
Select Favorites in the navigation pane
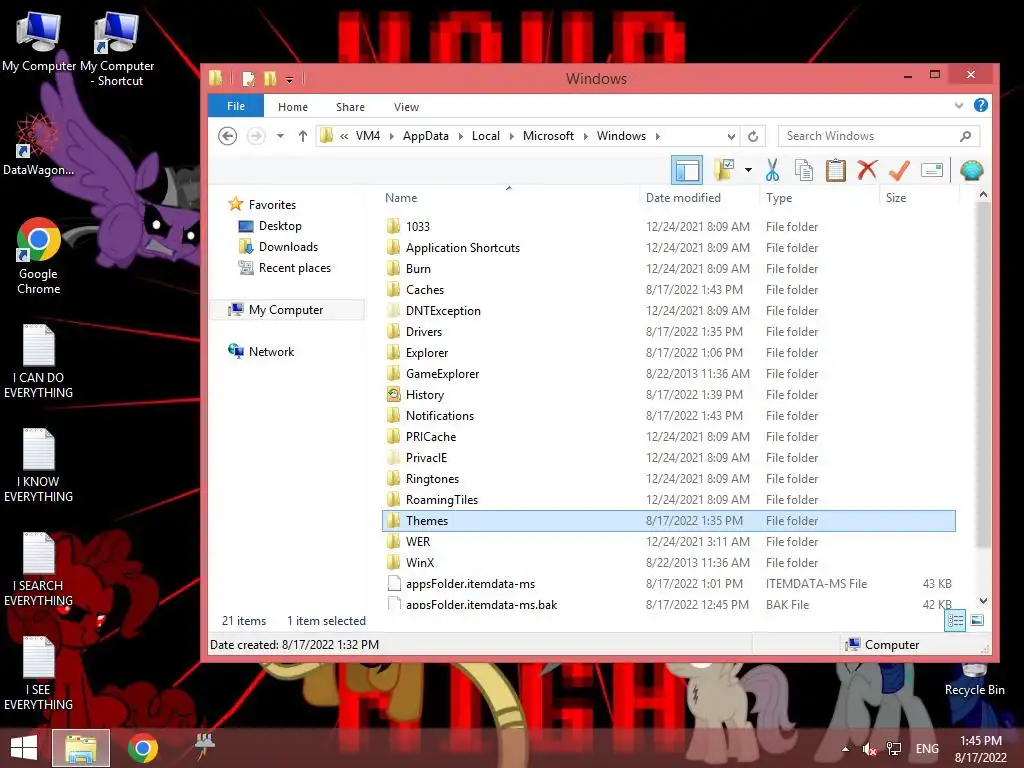(262, 204)
